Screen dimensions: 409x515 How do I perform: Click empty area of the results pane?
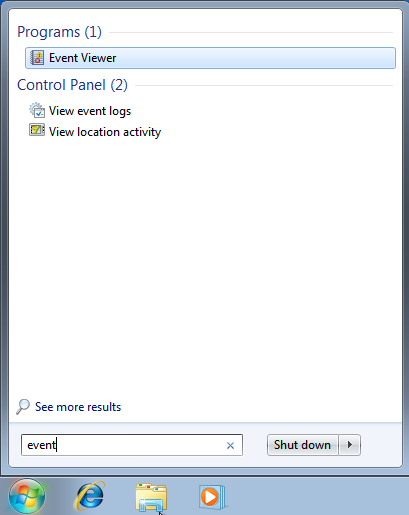(205, 267)
